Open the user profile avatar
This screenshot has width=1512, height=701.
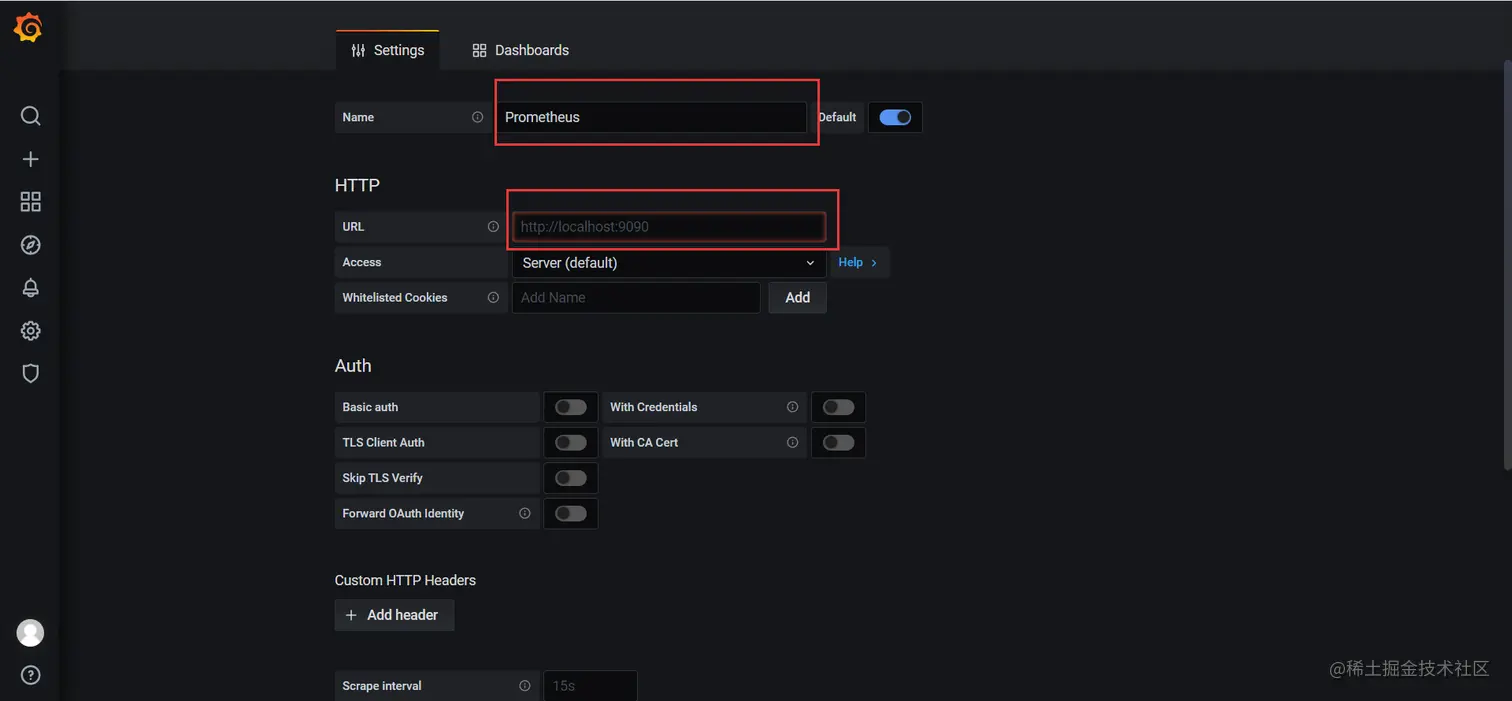31,632
